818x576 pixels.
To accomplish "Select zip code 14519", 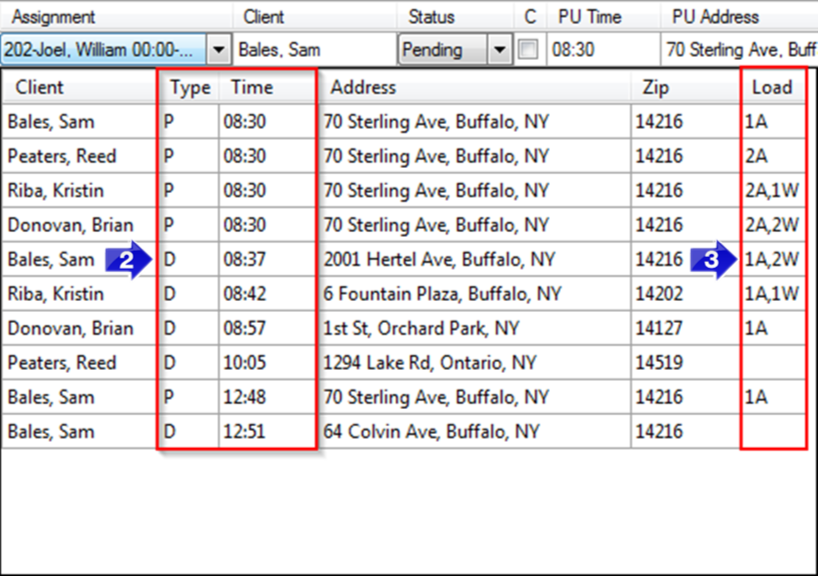I will (659, 363).
